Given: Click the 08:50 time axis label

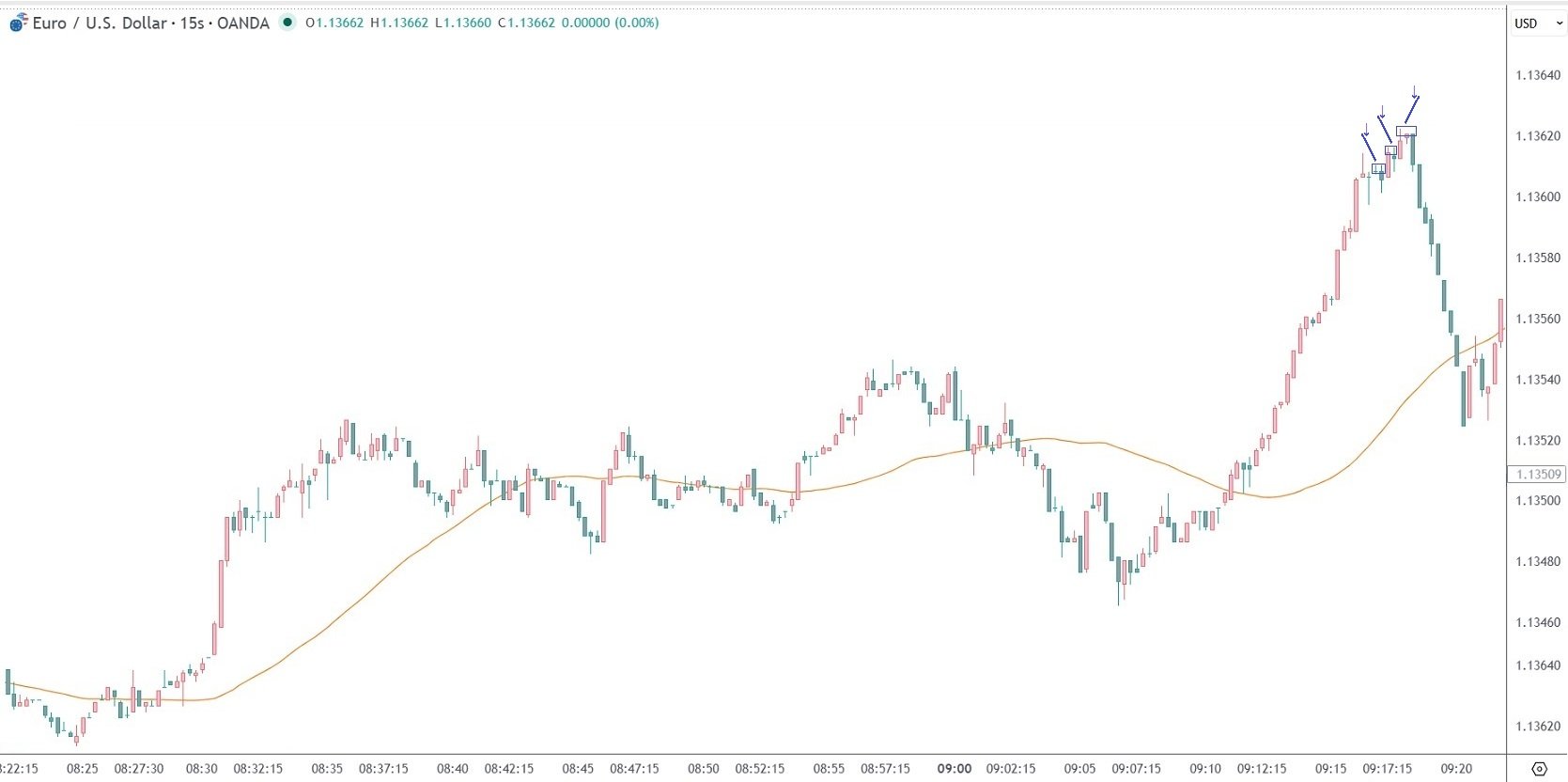Looking at the screenshot, I should (704, 769).
